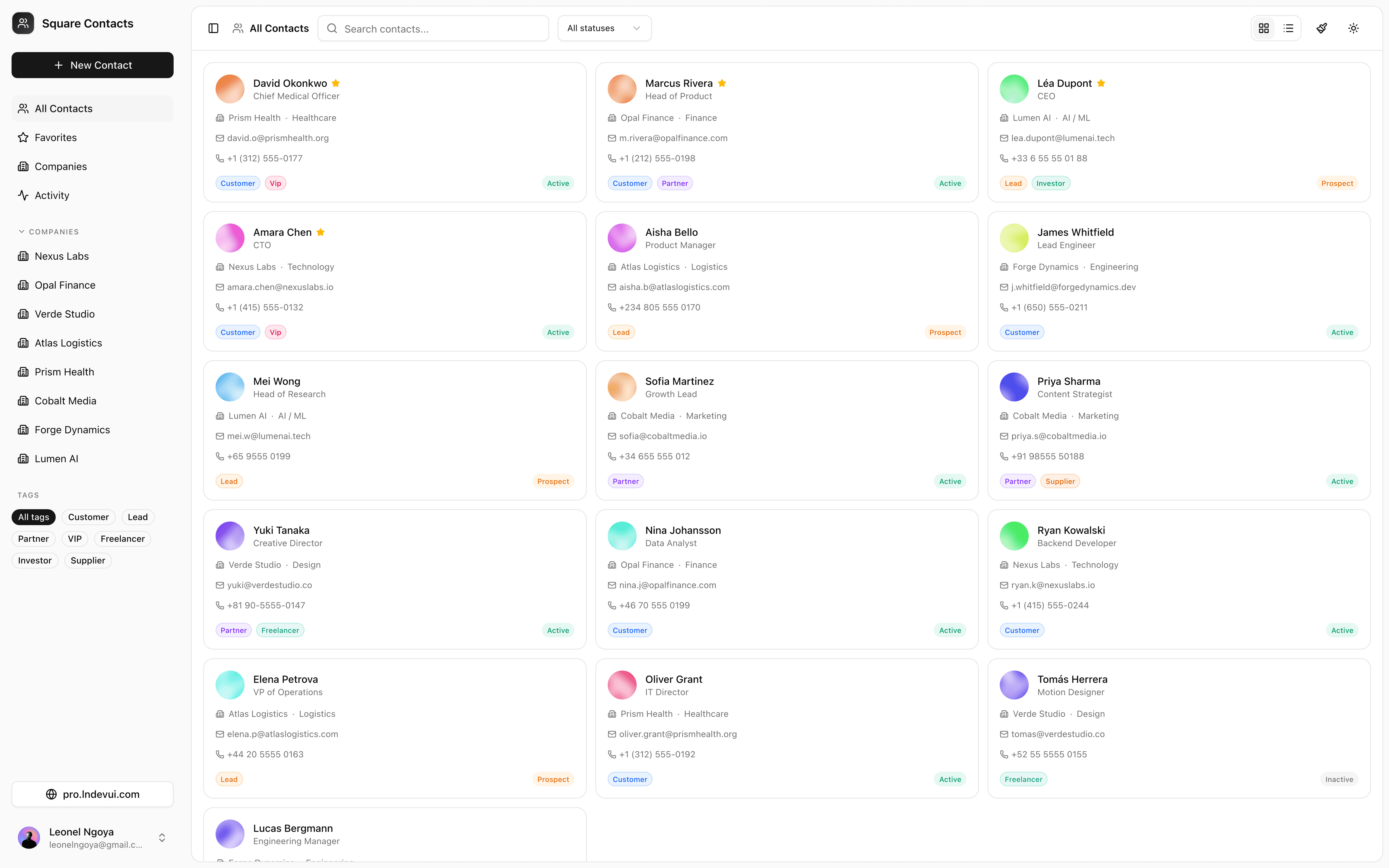Click the building icon beside Lumen AI on Léa Dupont card
1389x868 pixels.
[x=1004, y=118]
